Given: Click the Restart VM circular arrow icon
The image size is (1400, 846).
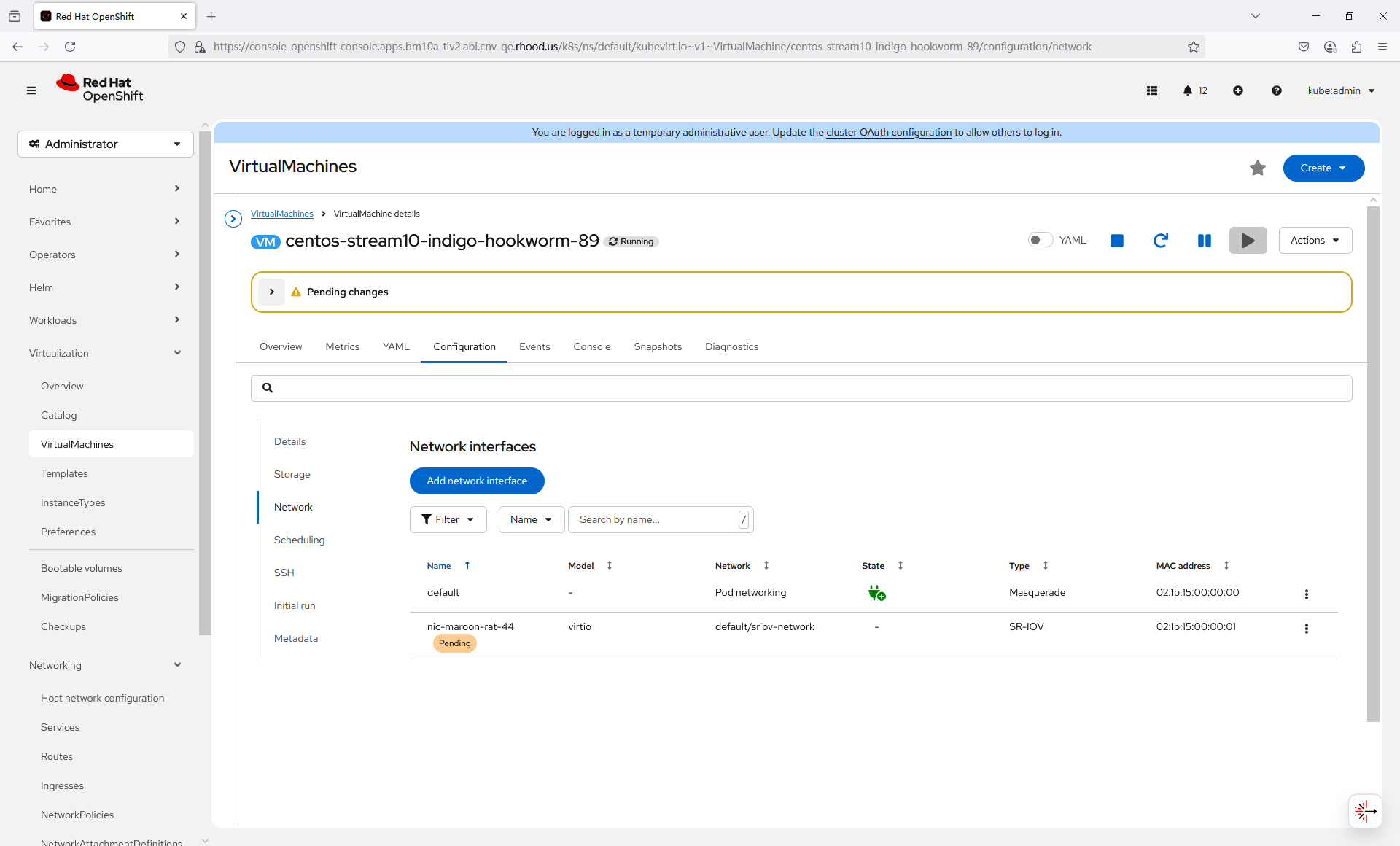Looking at the screenshot, I should pos(1160,241).
